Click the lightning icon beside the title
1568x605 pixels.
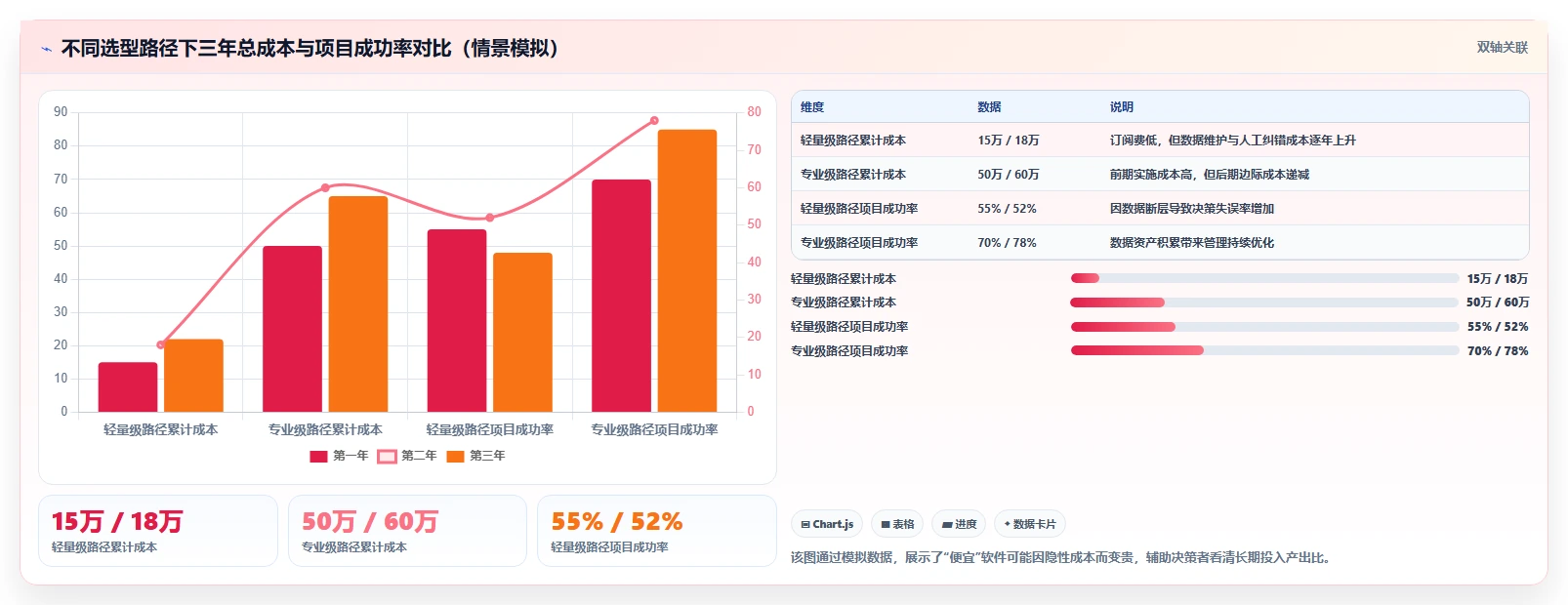pos(46,49)
